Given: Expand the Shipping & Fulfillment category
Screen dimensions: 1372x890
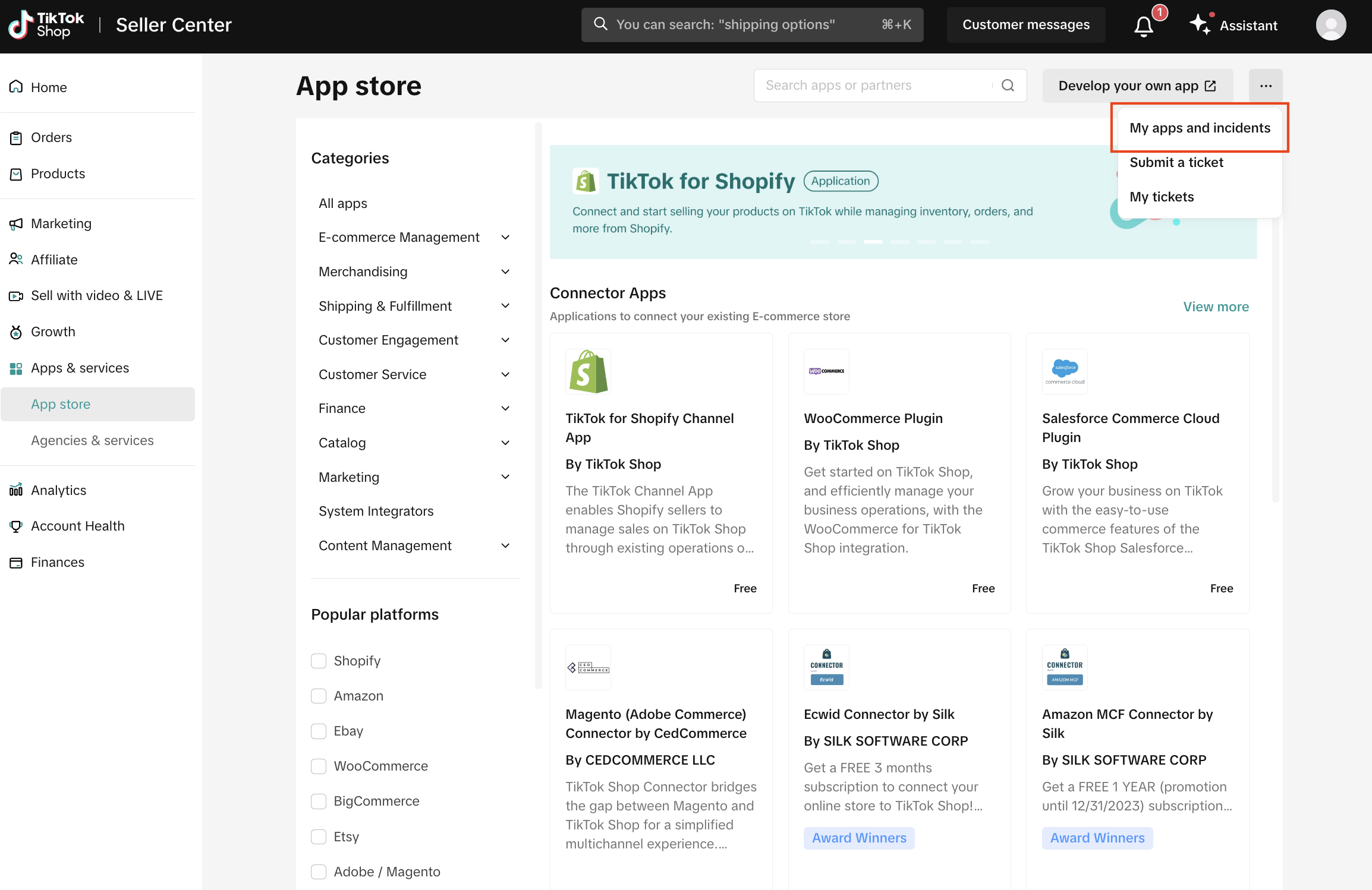Looking at the screenshot, I should tap(505, 306).
